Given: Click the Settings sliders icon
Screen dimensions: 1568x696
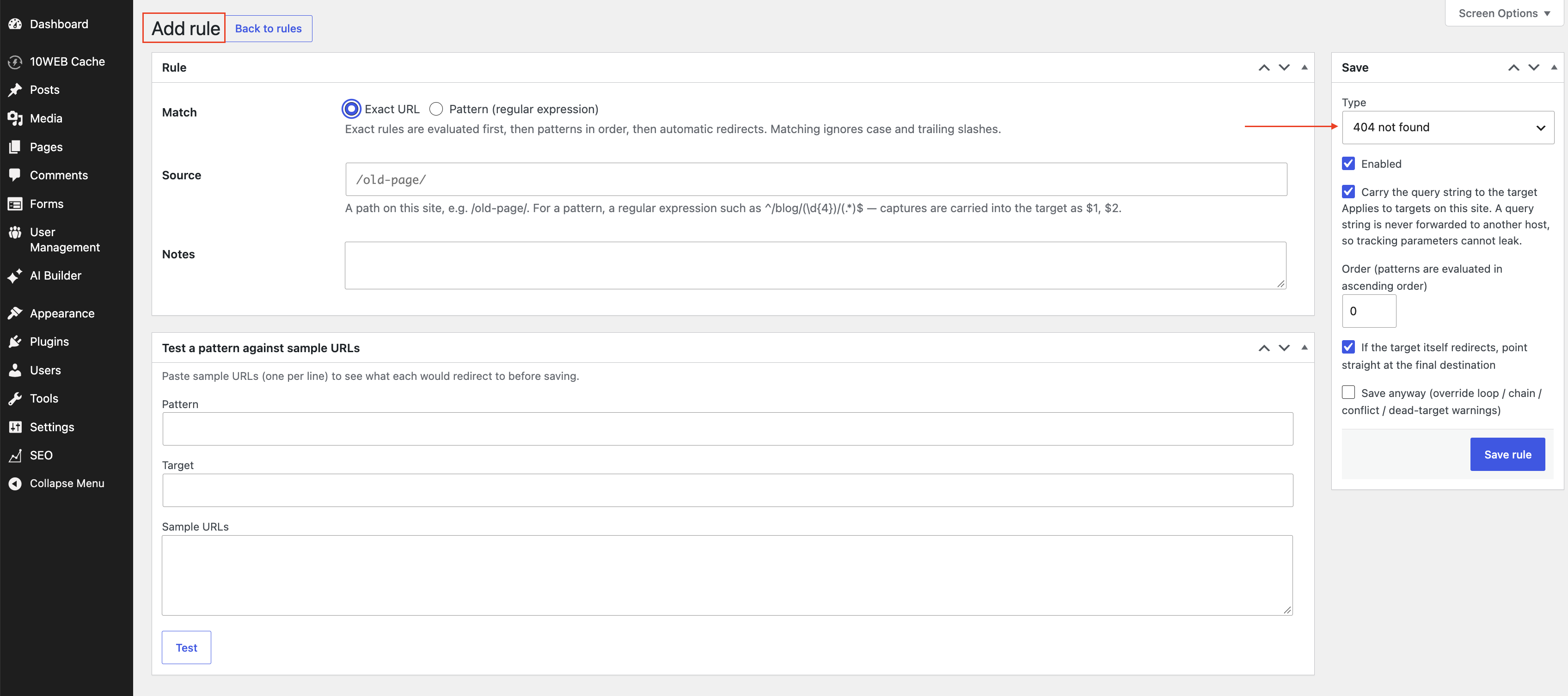Looking at the screenshot, I should (x=15, y=427).
